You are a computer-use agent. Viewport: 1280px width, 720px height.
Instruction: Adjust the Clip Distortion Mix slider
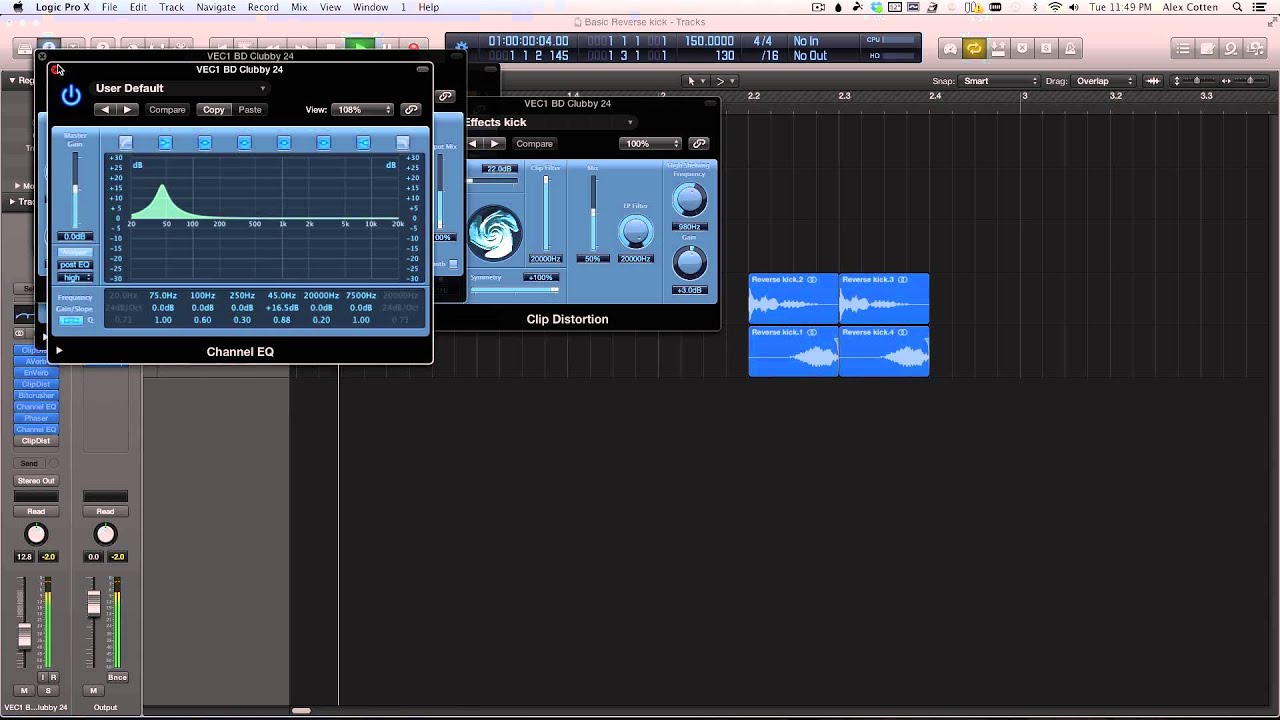click(593, 212)
